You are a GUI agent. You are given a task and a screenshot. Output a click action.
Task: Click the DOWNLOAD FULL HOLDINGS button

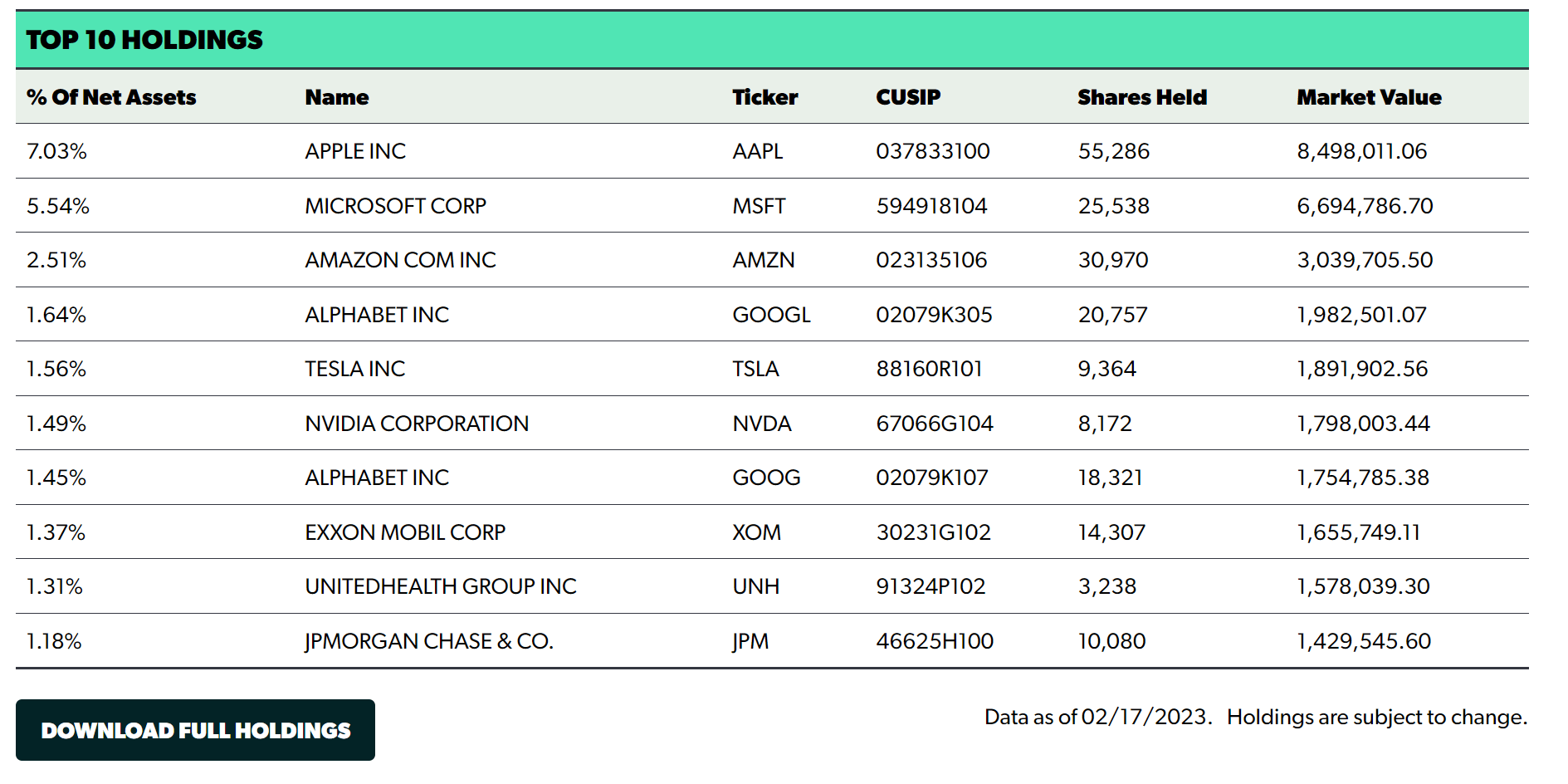pos(196,730)
